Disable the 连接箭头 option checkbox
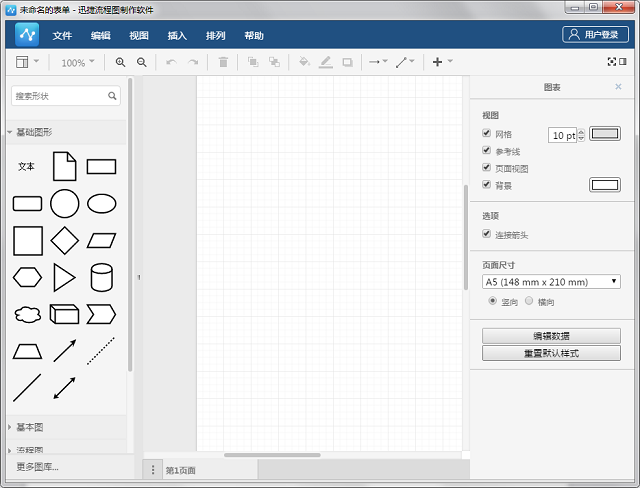 486,233
